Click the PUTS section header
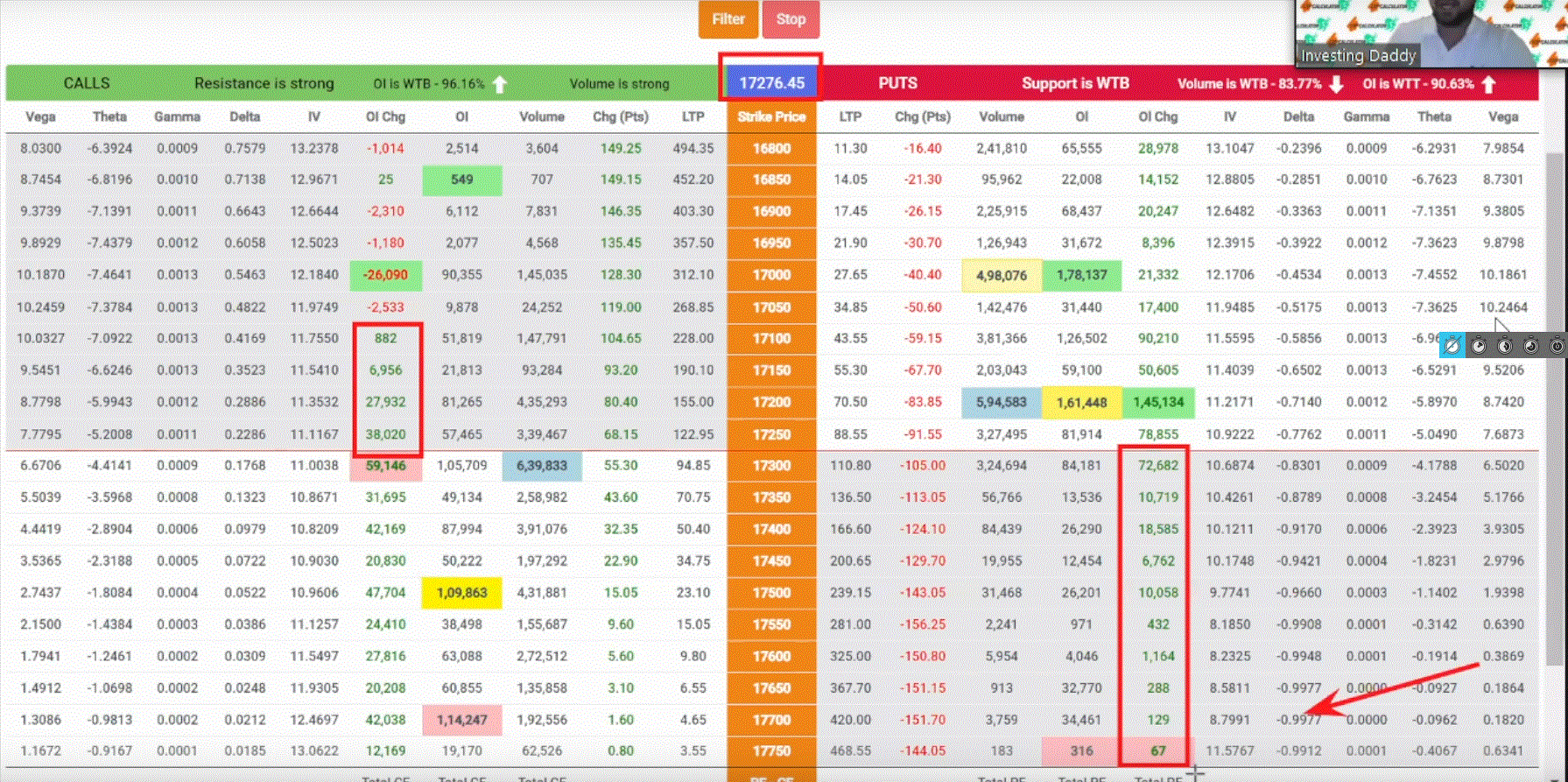Viewport: 1568px width, 782px height. 897,83
